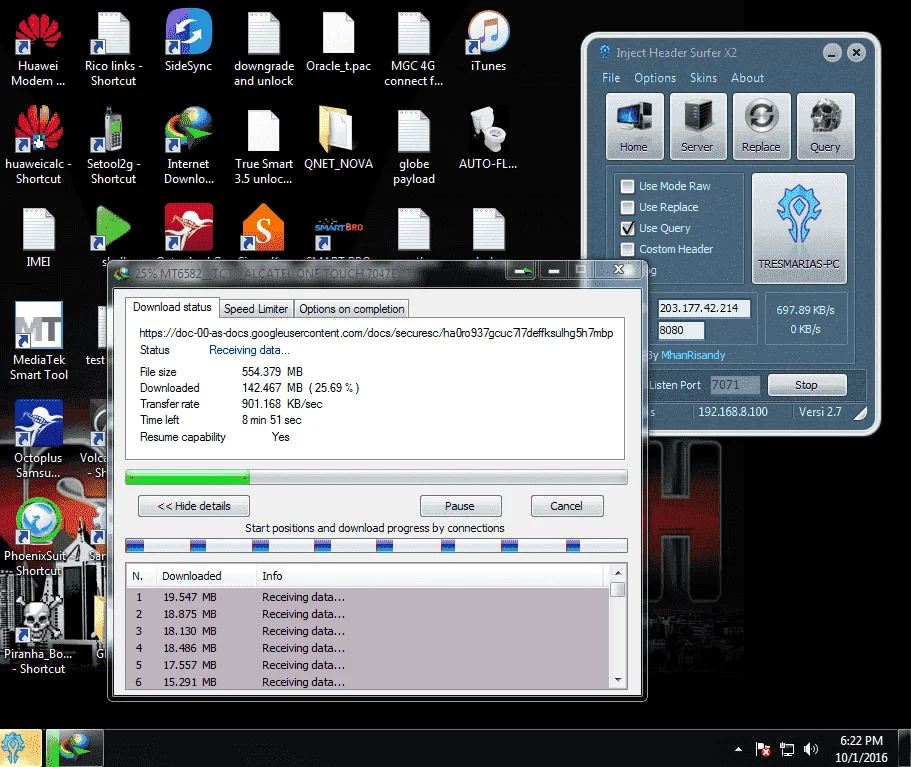Screen dimensions: 911x767
Task: Open the Options menu in Inject Header Surfer
Action: pyautogui.click(x=655, y=78)
